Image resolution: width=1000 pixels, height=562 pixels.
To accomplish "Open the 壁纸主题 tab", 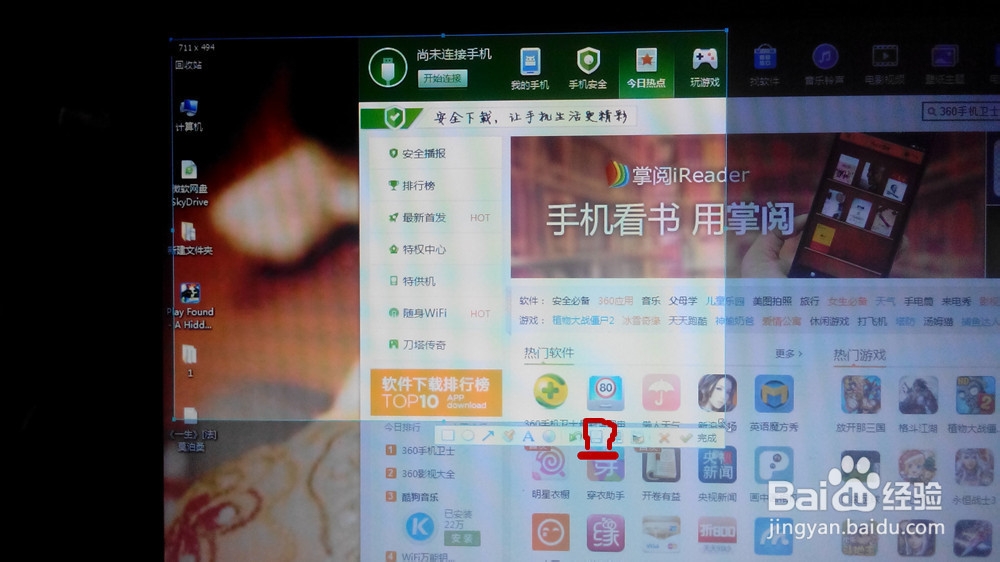I will 945,66.
